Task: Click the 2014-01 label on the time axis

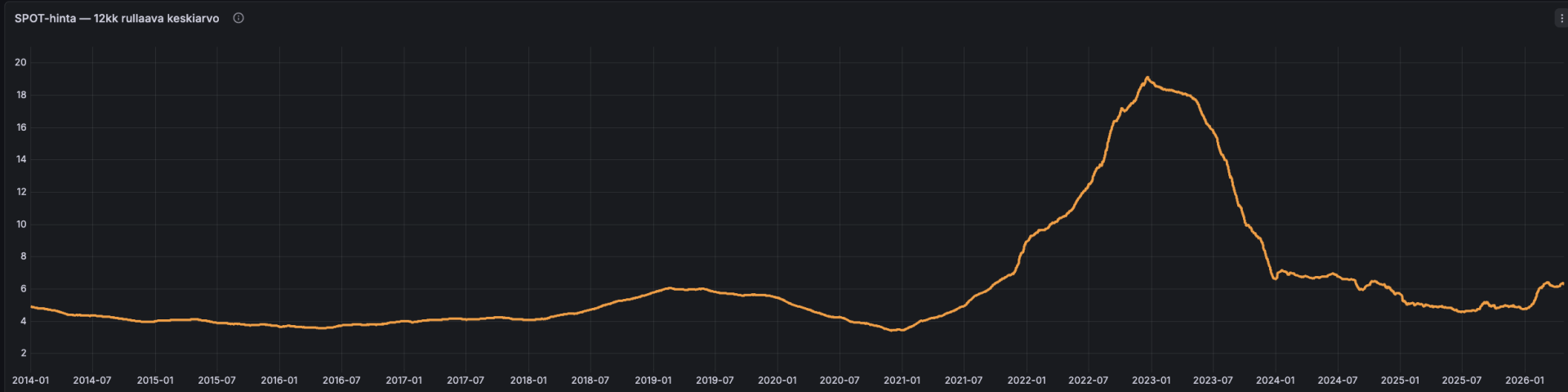Action: (30, 381)
